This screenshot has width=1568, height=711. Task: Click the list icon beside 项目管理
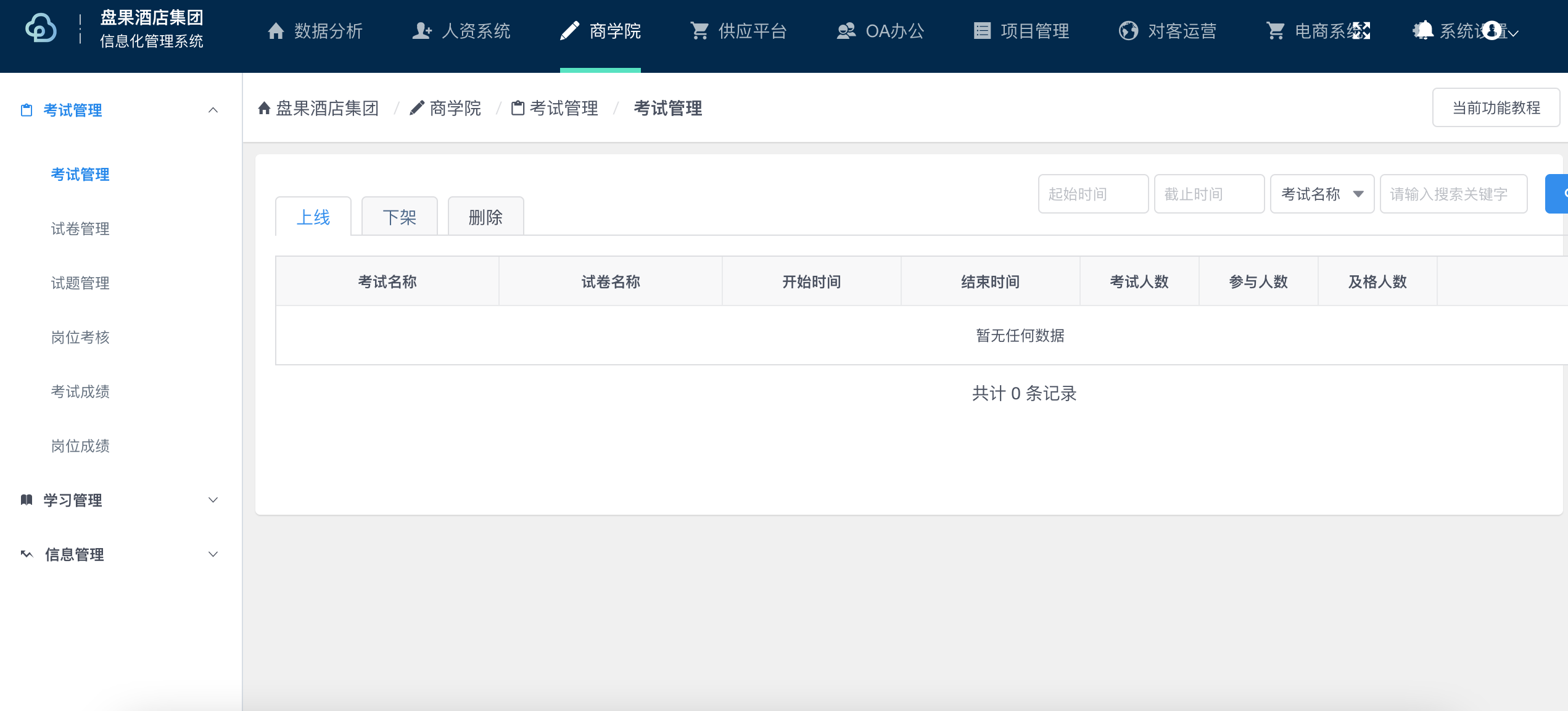pos(982,31)
